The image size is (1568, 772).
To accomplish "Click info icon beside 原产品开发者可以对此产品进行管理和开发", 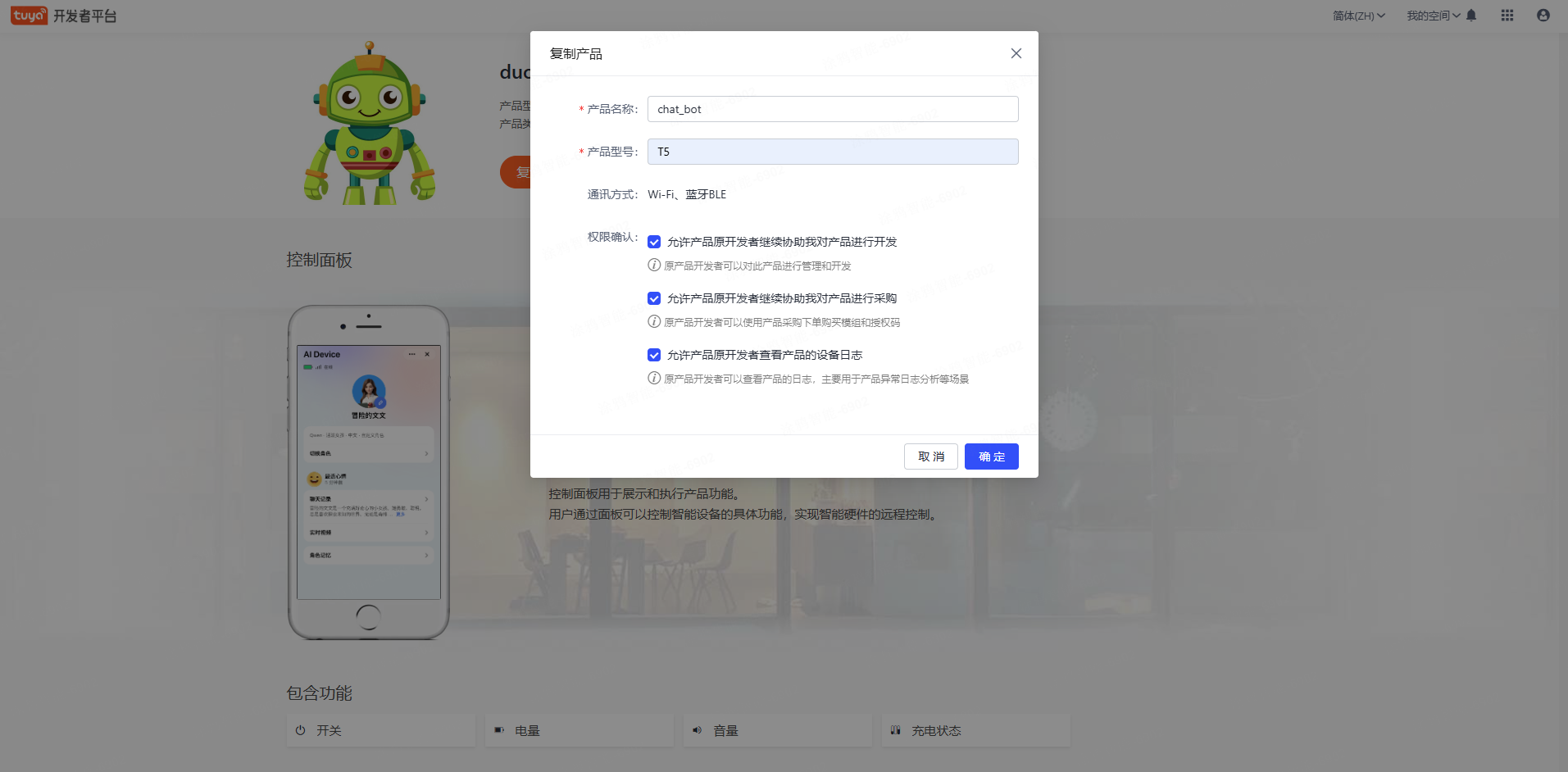I will click(x=654, y=265).
